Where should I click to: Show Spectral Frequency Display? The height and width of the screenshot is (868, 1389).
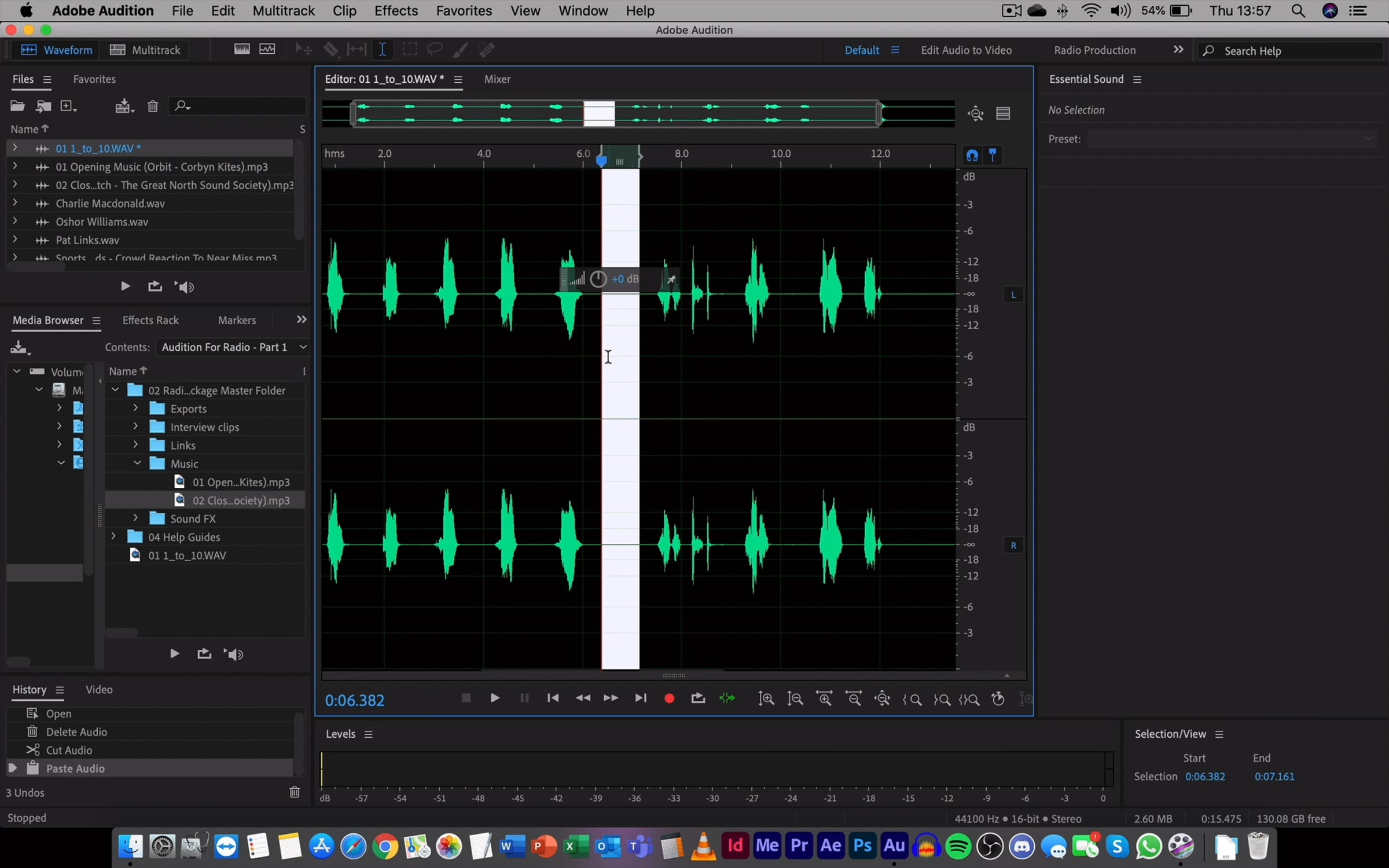pos(242,50)
